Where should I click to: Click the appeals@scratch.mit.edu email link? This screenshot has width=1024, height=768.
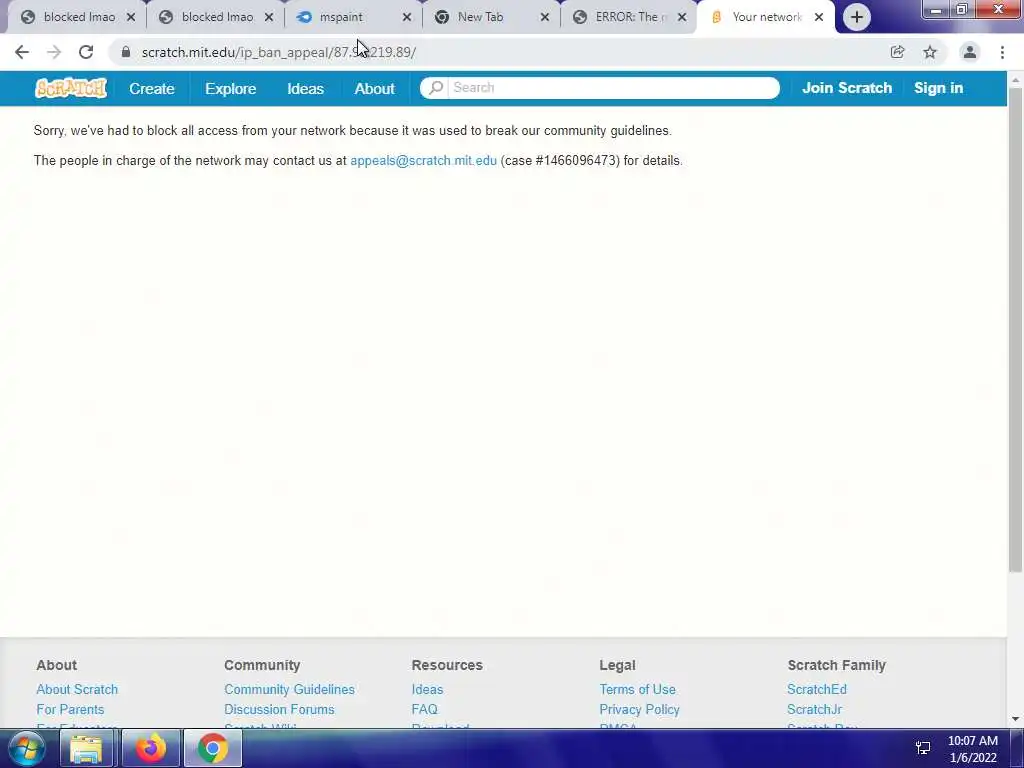(x=423, y=161)
